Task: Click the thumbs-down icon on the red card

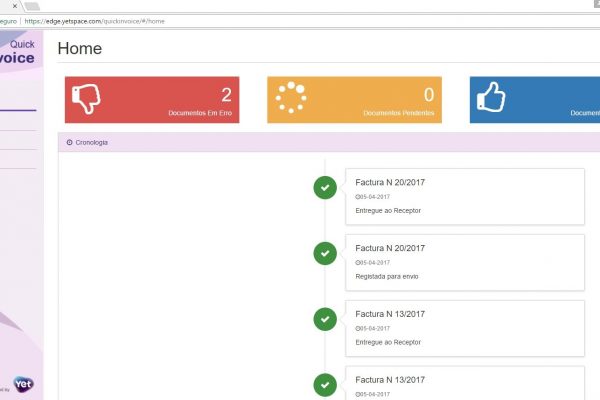Action: tap(85, 98)
